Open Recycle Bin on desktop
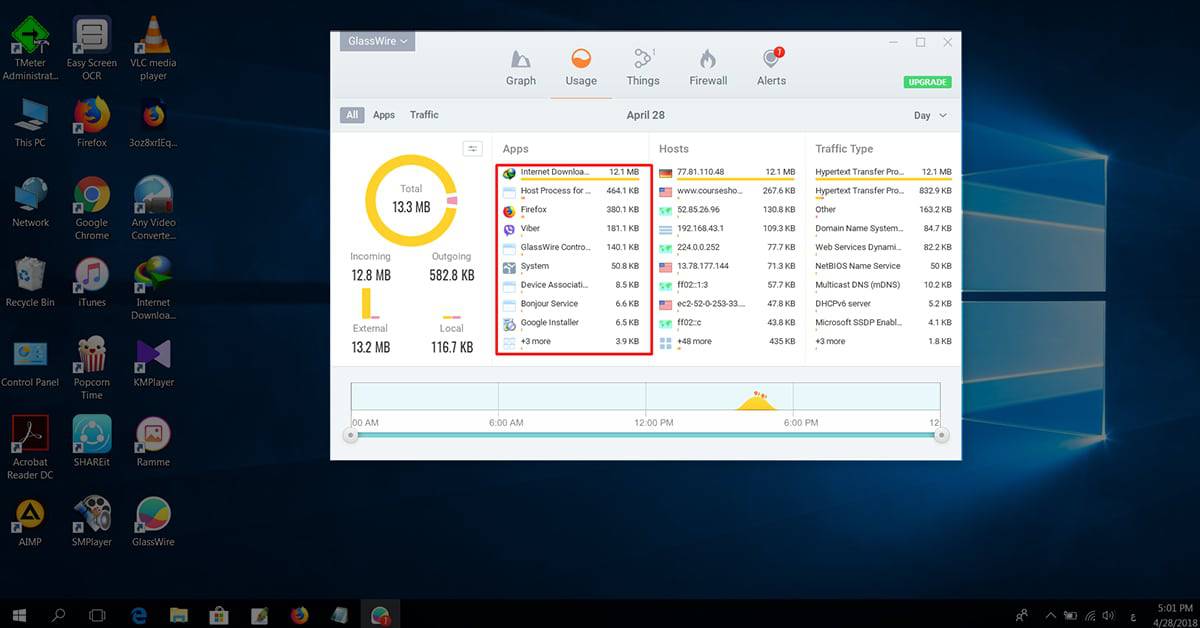Image resolution: width=1200 pixels, height=628 pixels. [30, 281]
